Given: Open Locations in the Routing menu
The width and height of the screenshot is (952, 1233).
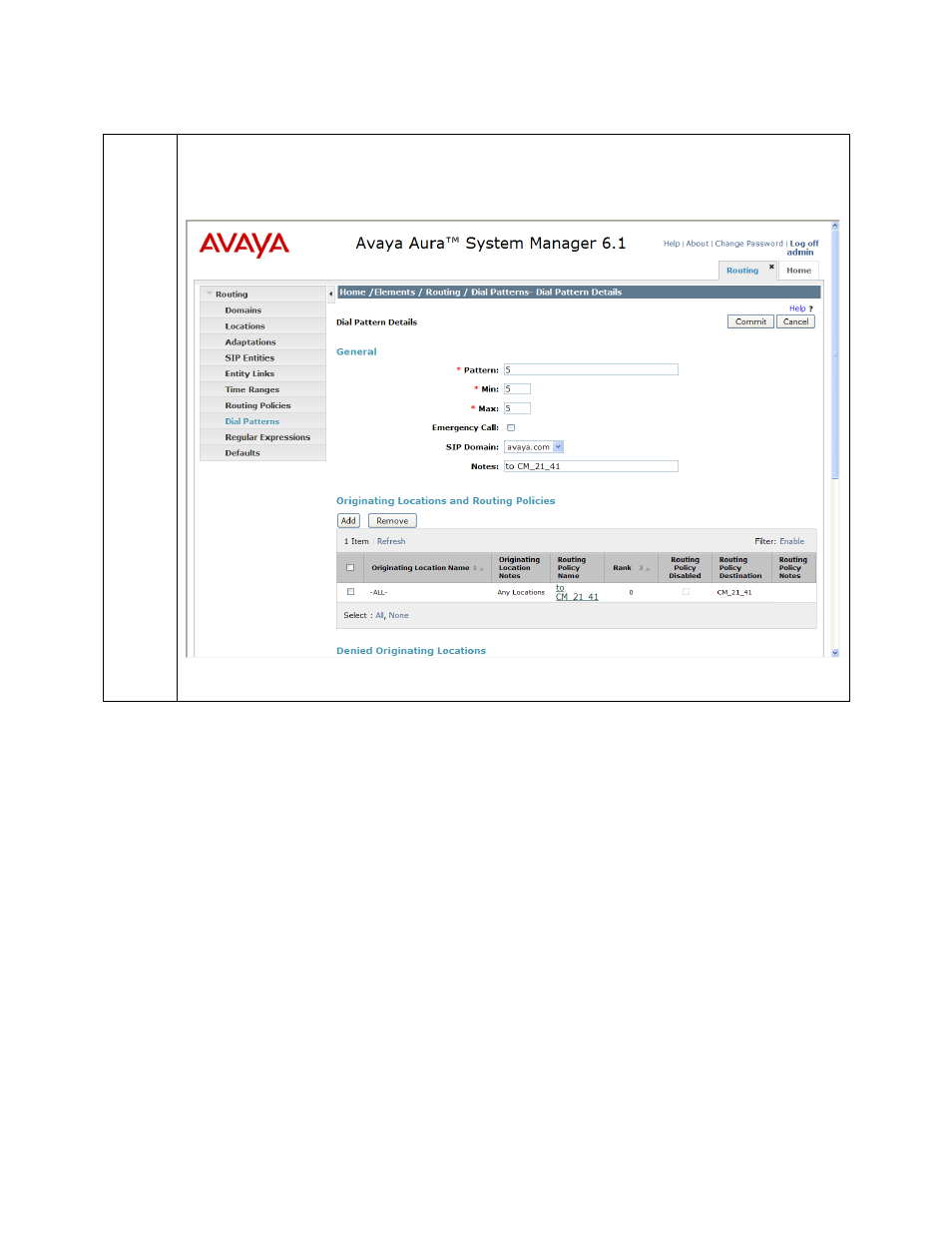Looking at the screenshot, I should click(x=245, y=326).
